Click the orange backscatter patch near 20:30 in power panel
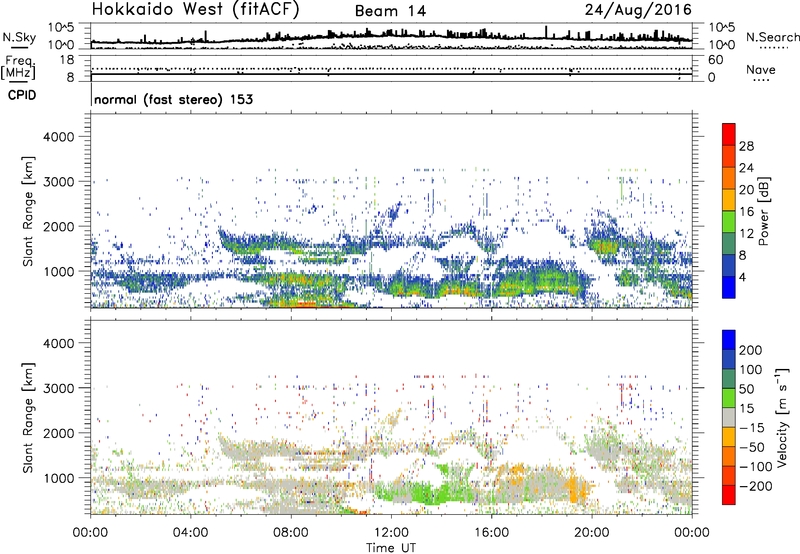Image resolution: width=800 pixels, height=554 pixels. pos(607,247)
